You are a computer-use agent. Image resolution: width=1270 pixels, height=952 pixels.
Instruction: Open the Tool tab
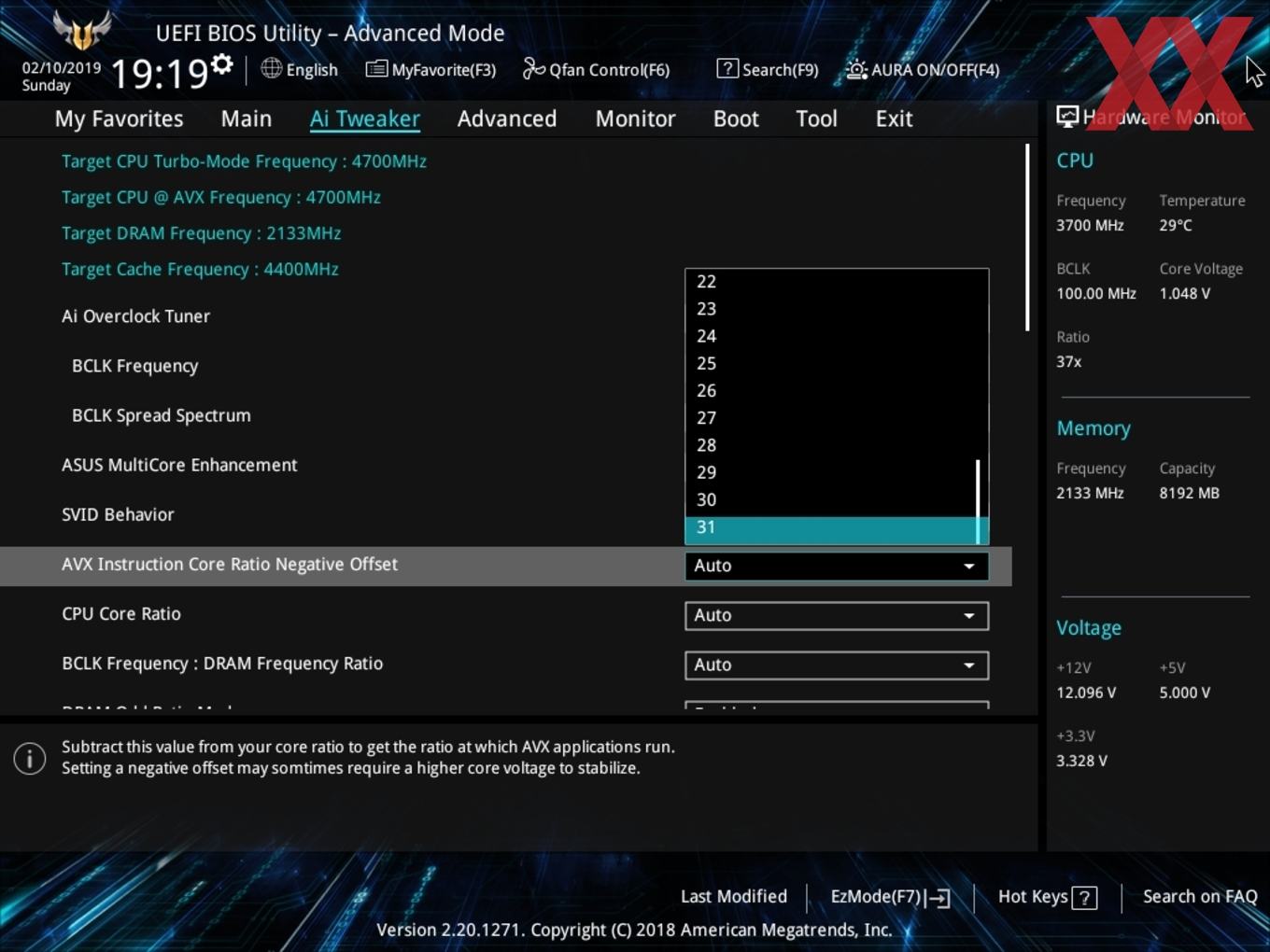816,119
